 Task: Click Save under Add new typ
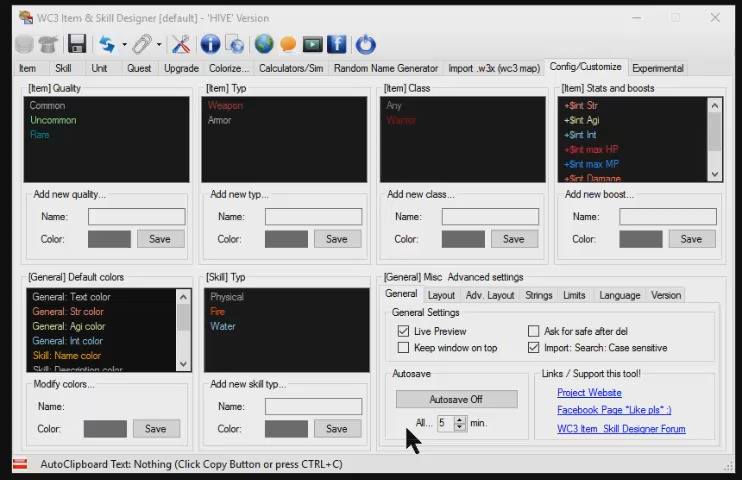[x=337, y=239]
